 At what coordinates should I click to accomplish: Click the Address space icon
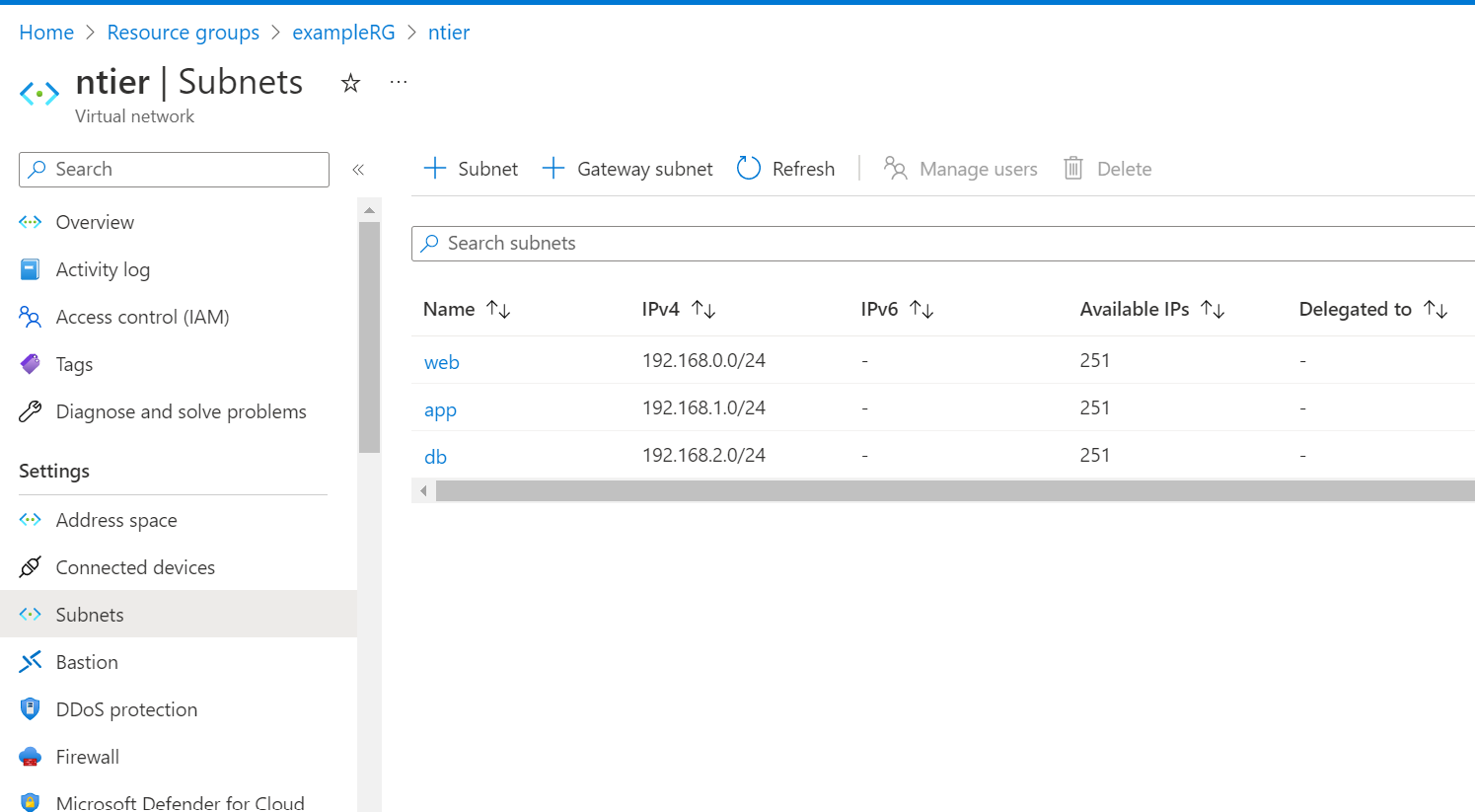coord(31,520)
